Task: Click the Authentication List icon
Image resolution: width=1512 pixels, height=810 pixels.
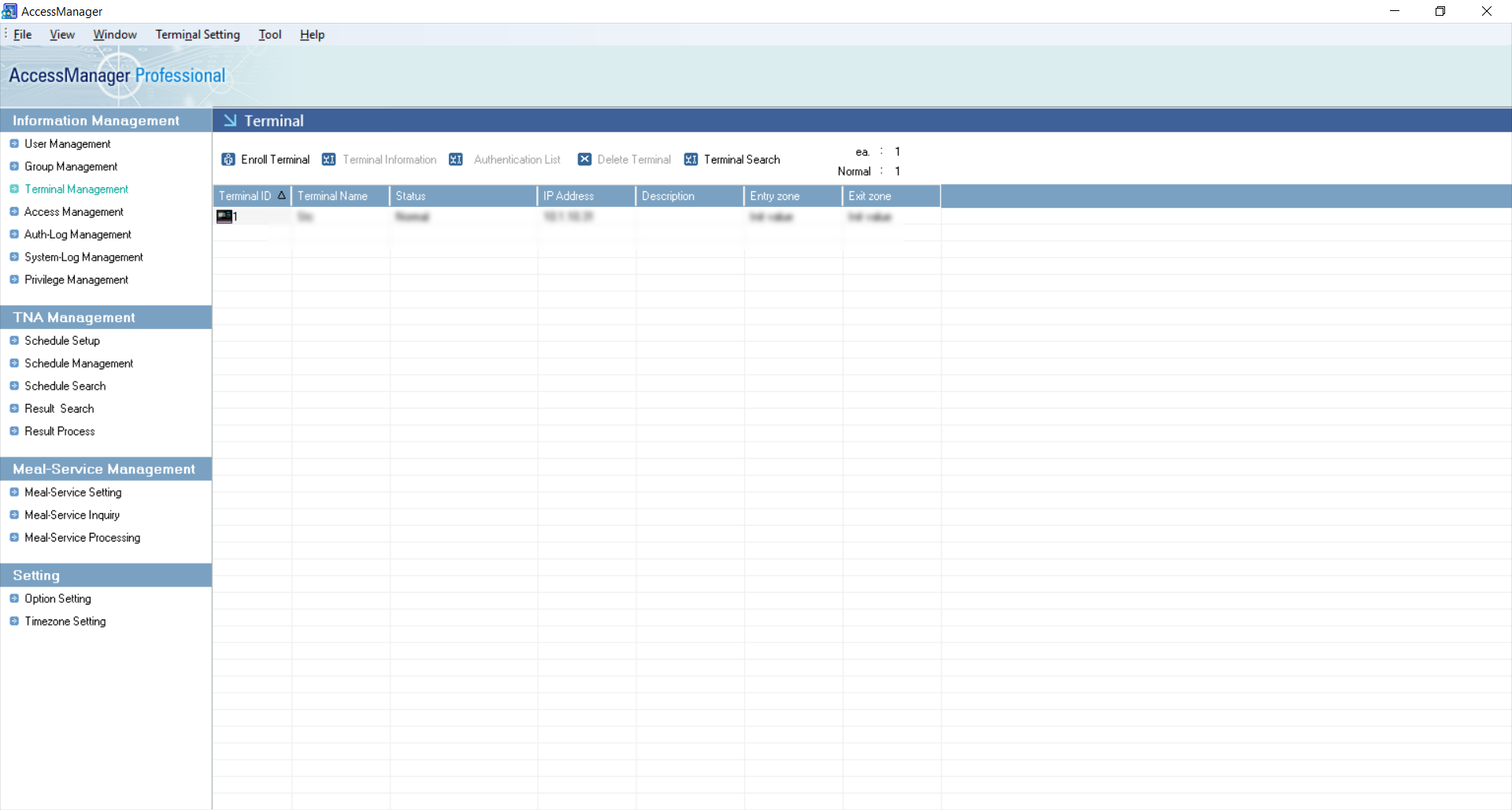Action: 456,159
